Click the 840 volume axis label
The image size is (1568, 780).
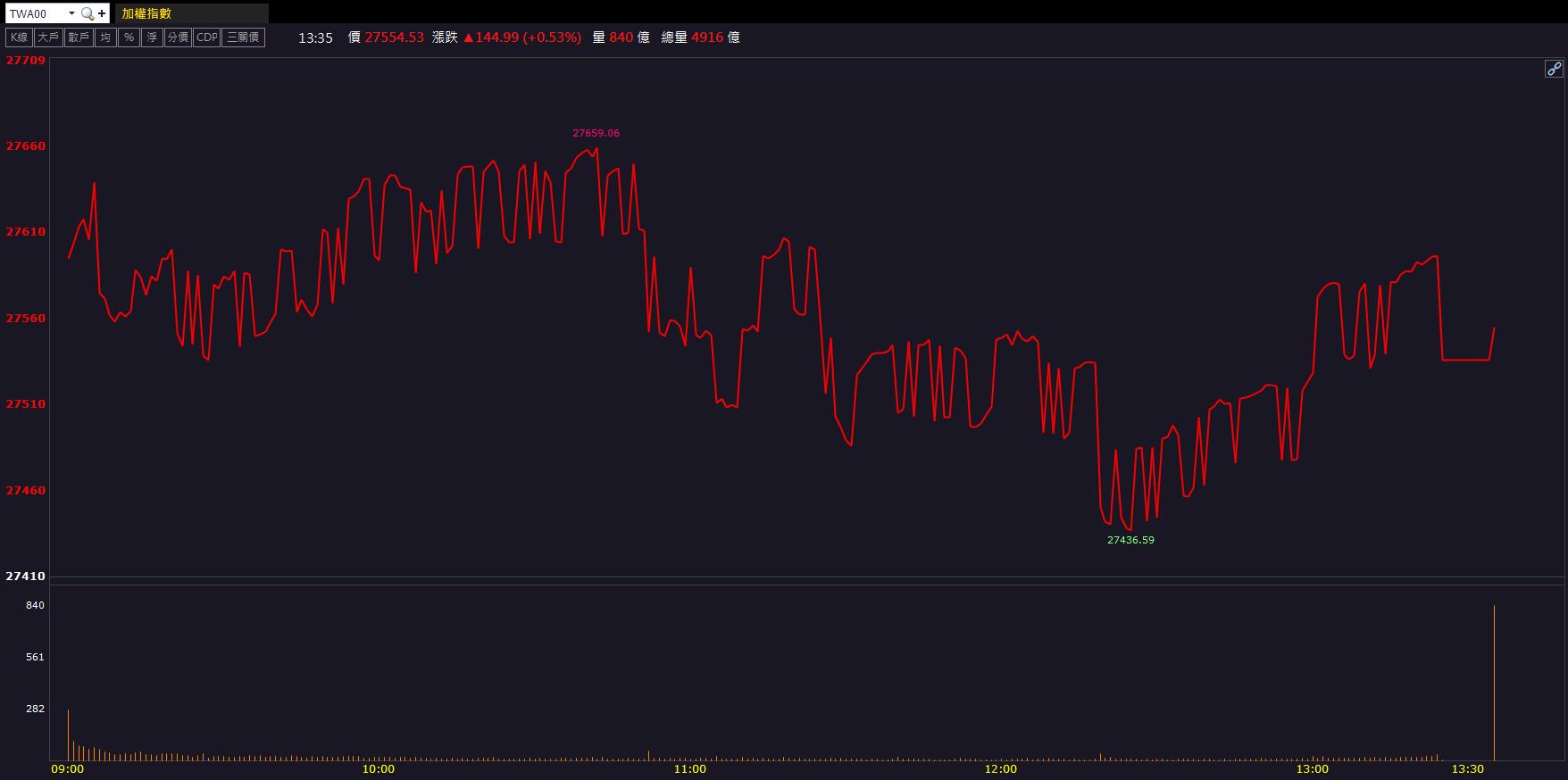tap(35, 605)
